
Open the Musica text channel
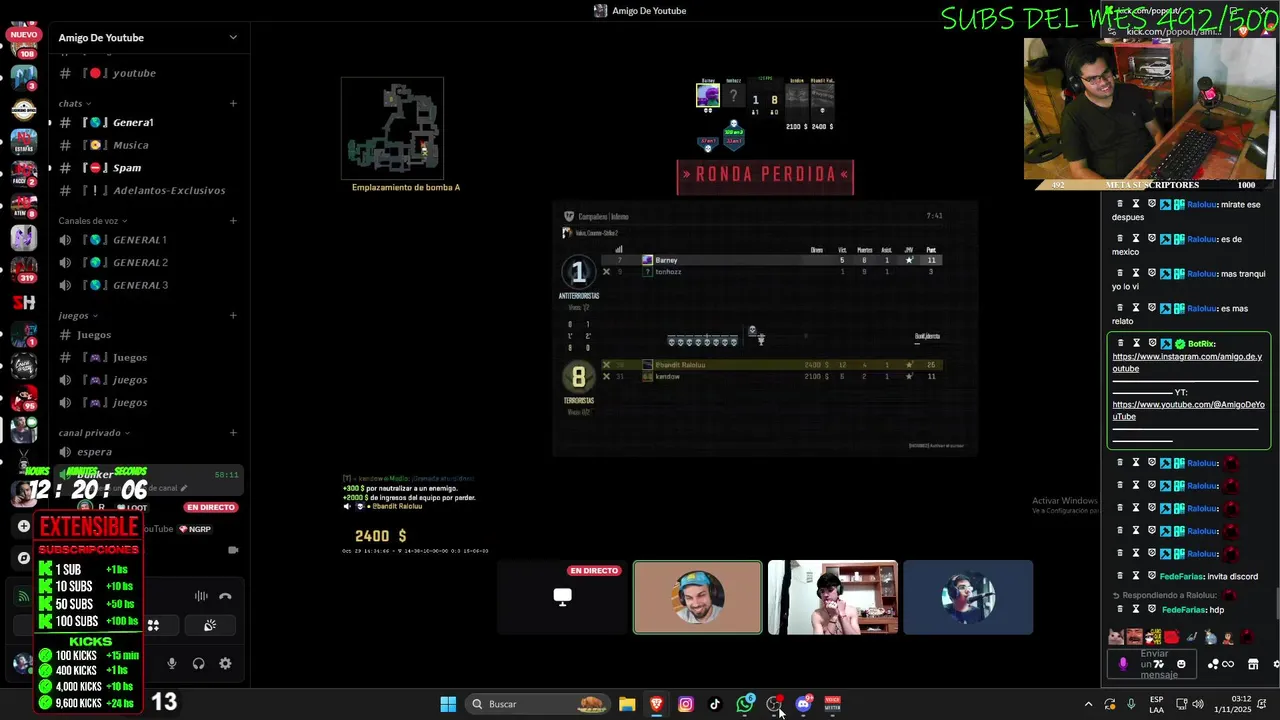coord(148,145)
